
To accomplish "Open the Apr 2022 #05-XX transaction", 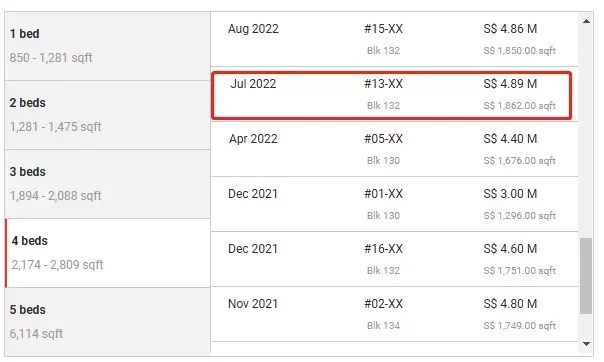I will tap(394, 149).
